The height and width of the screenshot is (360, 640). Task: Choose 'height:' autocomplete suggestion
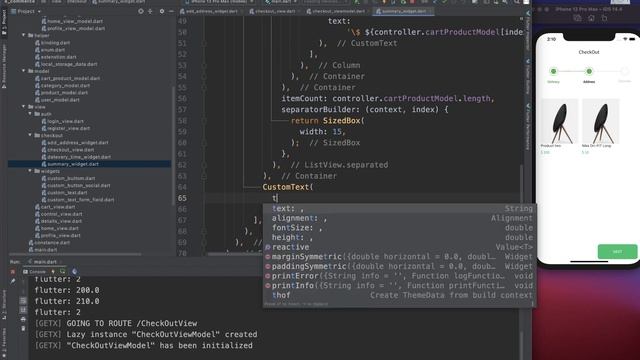[x=399, y=238]
